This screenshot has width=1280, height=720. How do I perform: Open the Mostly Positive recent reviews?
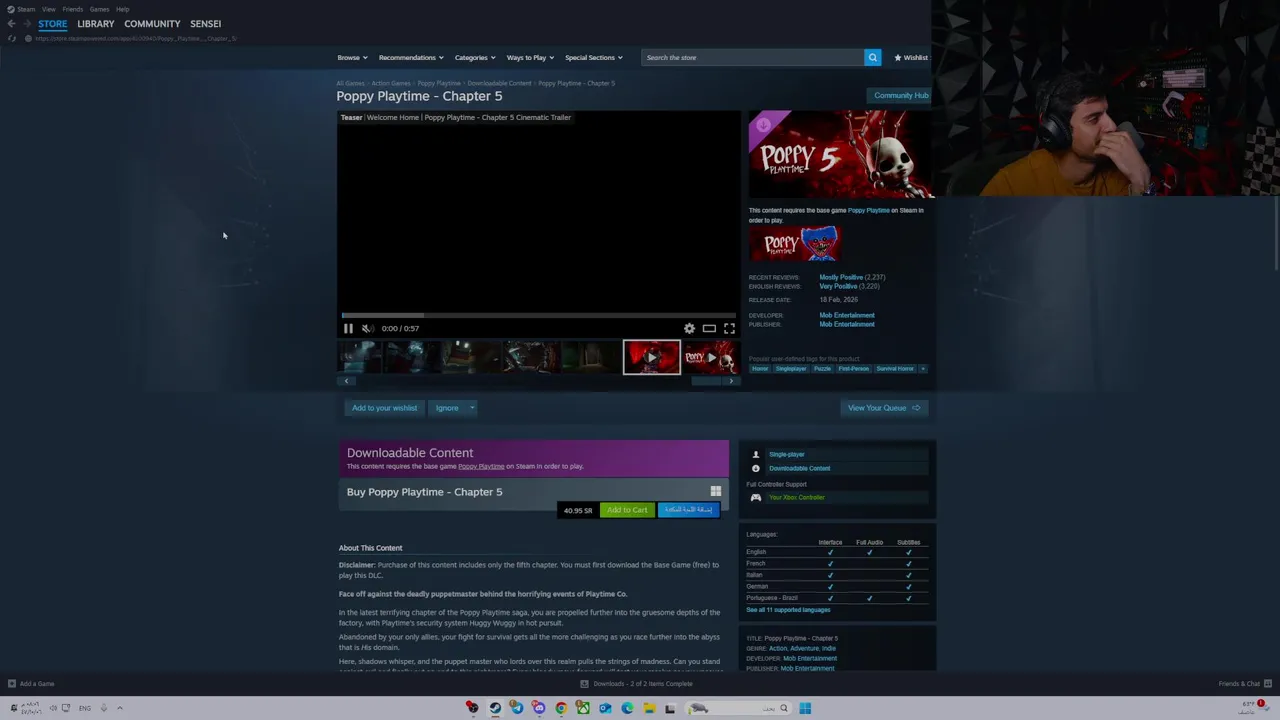841,277
